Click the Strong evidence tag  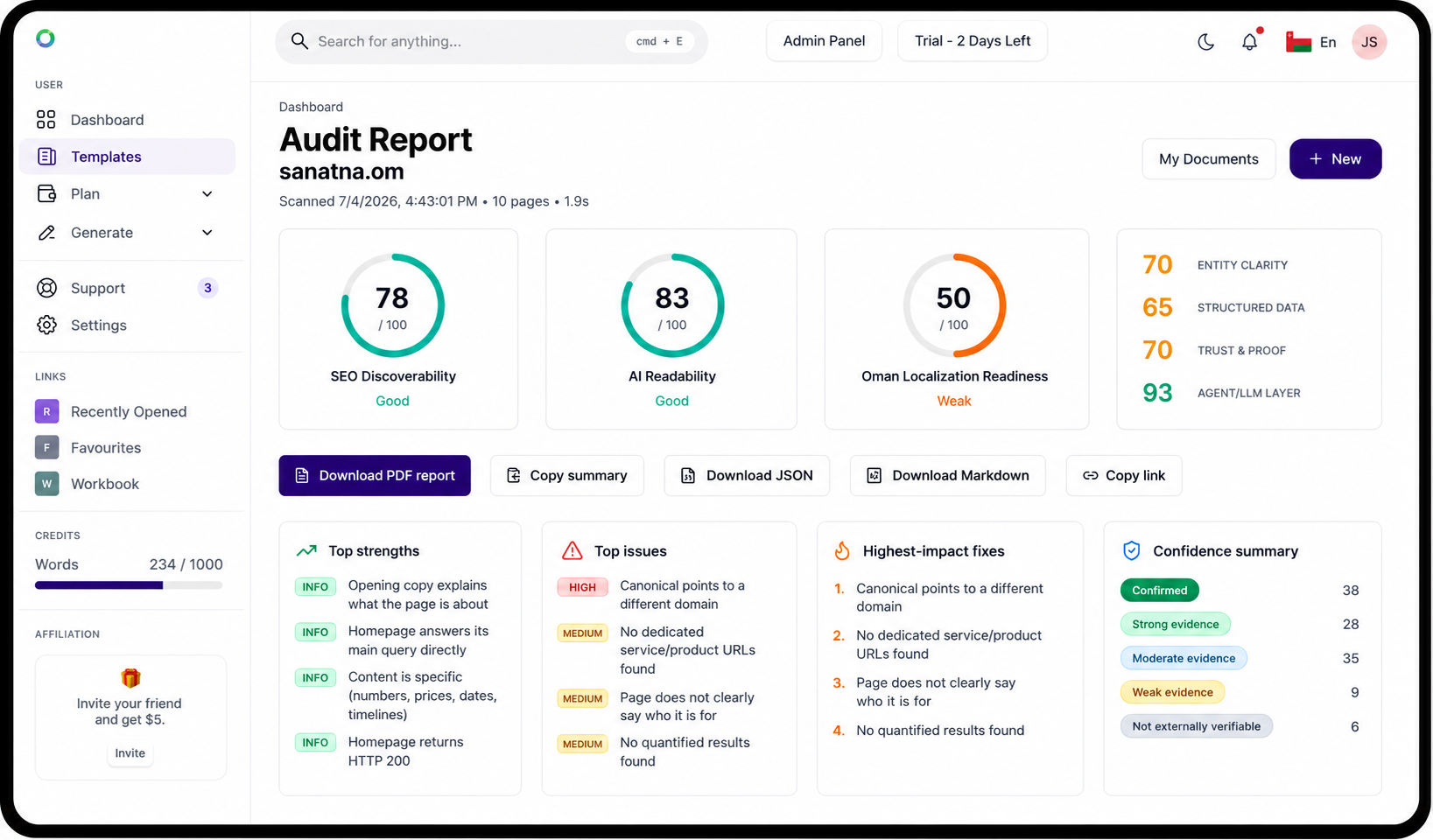[x=1176, y=624]
